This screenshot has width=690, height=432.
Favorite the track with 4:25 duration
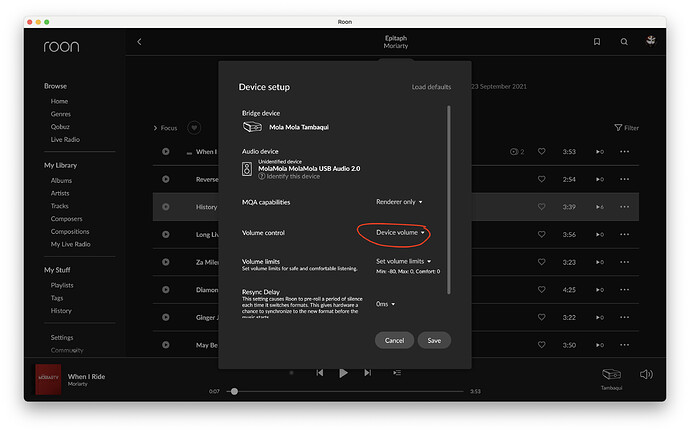[542, 289]
